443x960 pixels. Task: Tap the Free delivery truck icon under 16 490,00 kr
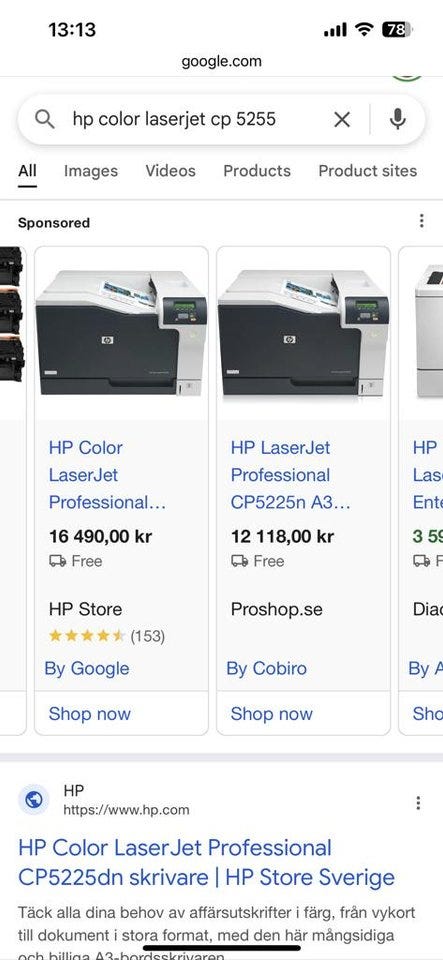tap(58, 561)
